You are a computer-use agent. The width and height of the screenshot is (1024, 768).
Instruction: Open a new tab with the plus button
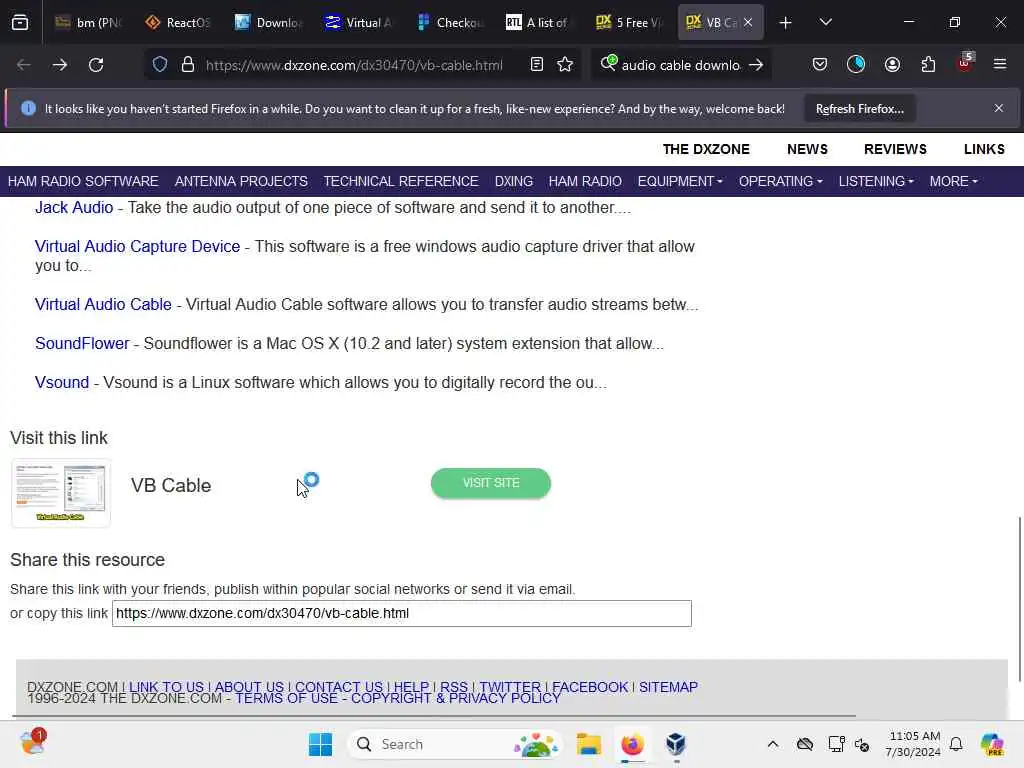click(x=786, y=23)
